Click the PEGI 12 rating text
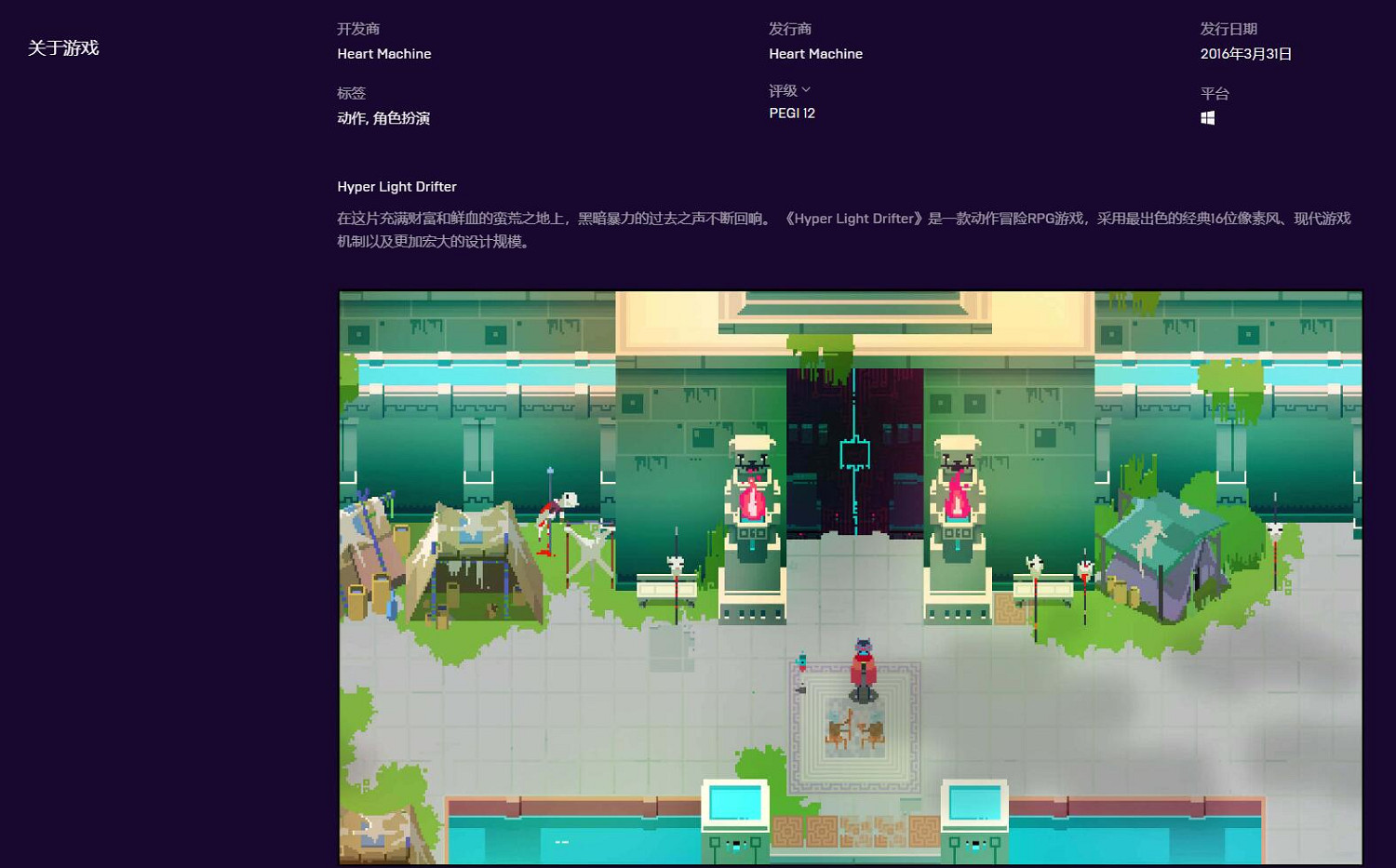Viewport: 1396px width, 868px height. (791, 113)
